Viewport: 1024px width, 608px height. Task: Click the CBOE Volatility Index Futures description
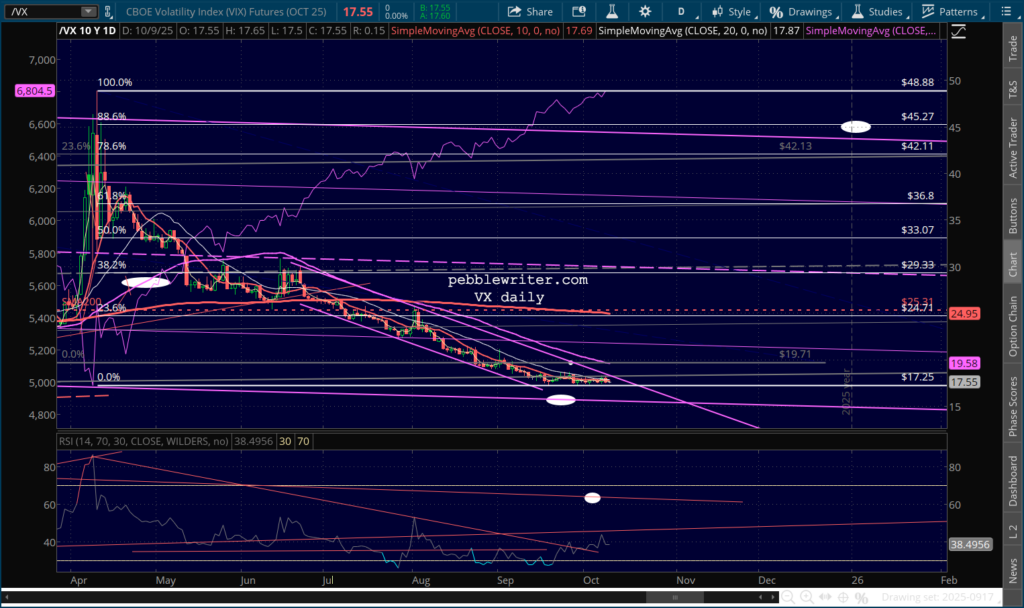point(226,12)
